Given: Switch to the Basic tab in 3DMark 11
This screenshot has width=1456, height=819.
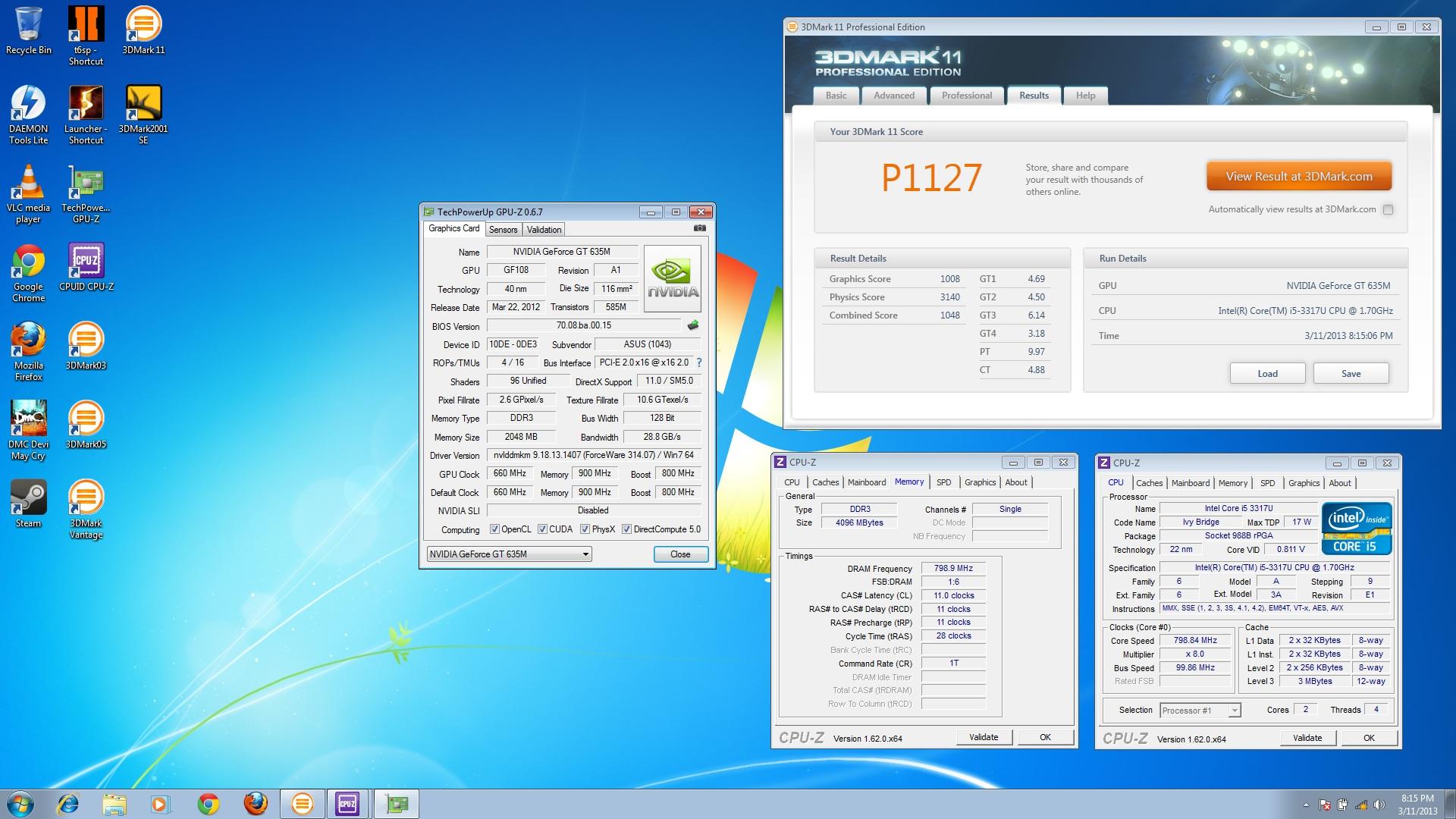Looking at the screenshot, I should pos(836,96).
